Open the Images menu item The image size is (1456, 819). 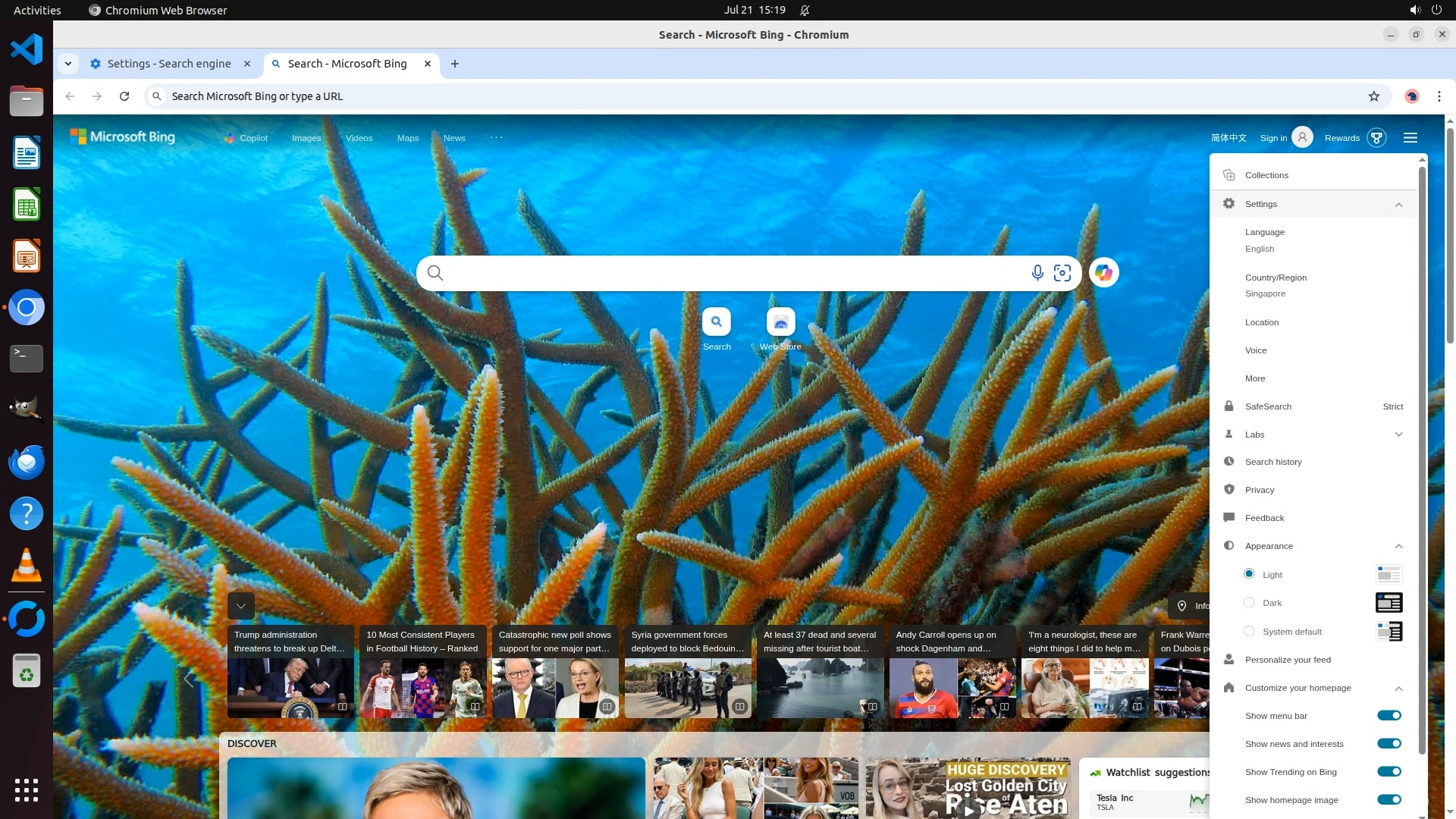[306, 138]
